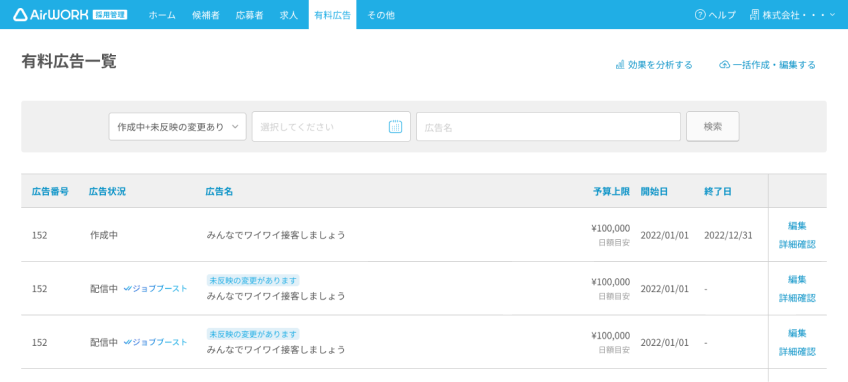Open the 候補者 tab
The height and width of the screenshot is (382, 848).
tap(206, 15)
